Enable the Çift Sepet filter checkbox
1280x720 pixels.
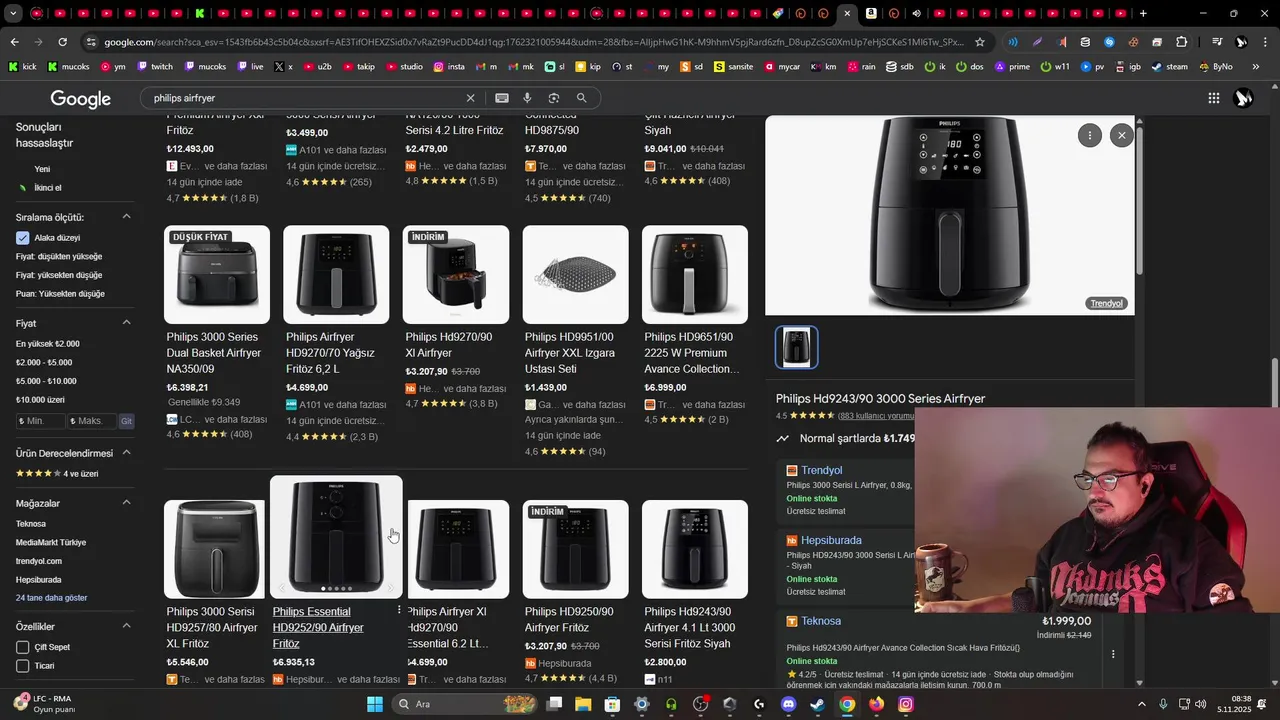[x=23, y=647]
